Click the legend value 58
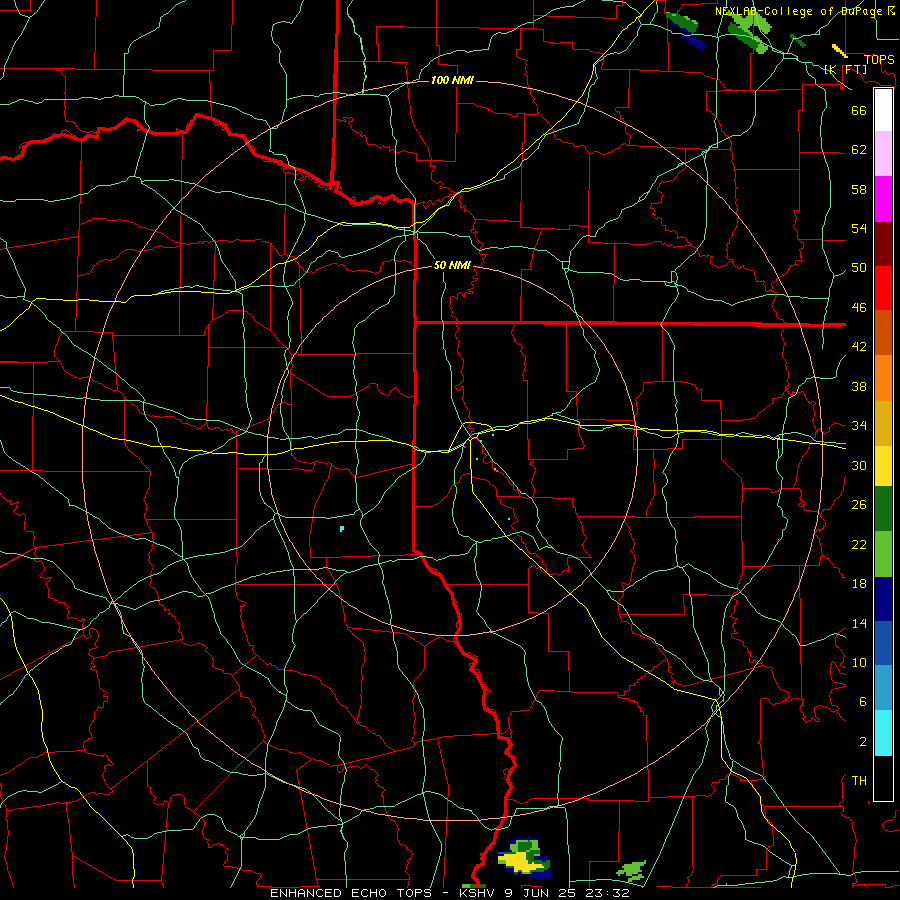The height and width of the screenshot is (900, 900). point(859,189)
